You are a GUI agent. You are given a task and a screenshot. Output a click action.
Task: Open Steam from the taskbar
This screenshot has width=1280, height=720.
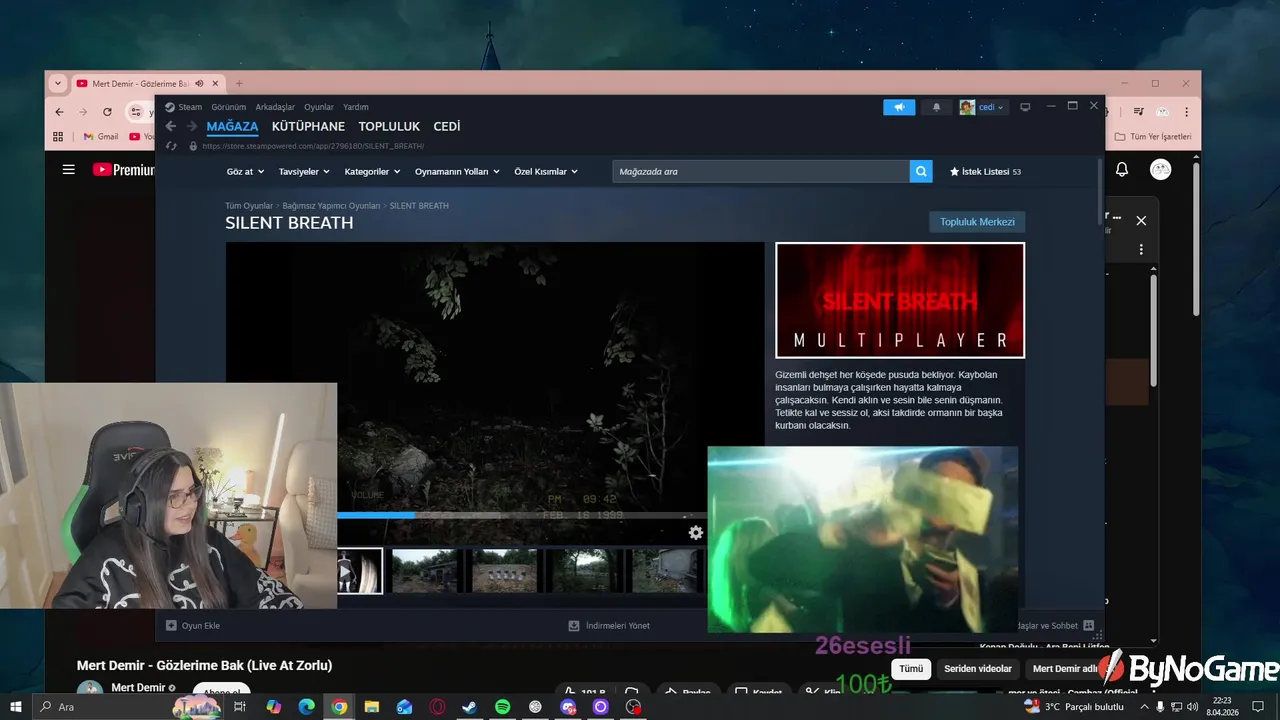(x=469, y=707)
